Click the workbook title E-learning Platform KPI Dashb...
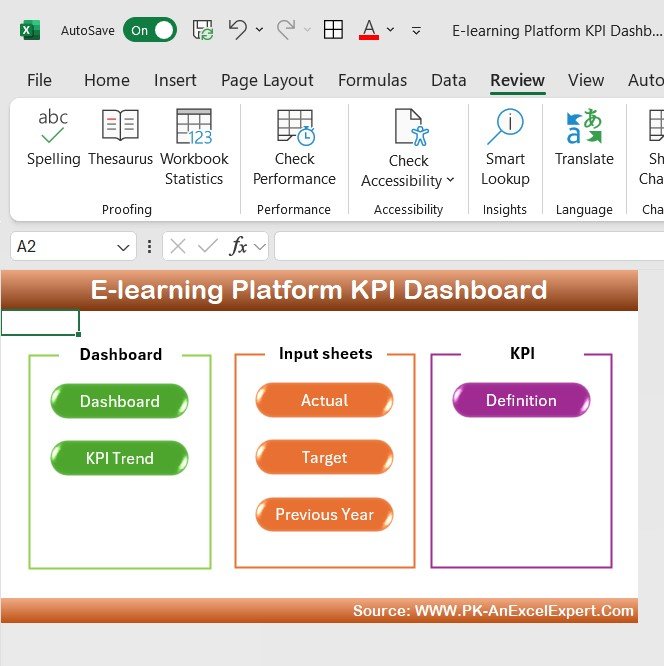This screenshot has width=664, height=666. 557,31
